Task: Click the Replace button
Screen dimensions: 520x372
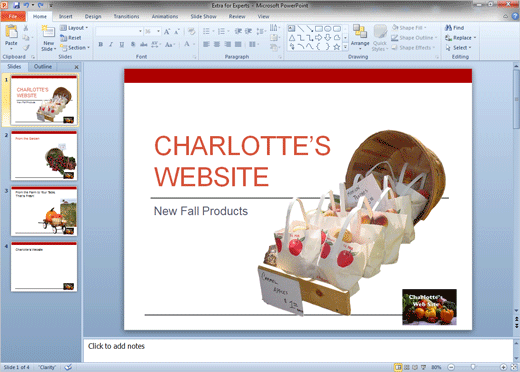Action: coord(461,38)
